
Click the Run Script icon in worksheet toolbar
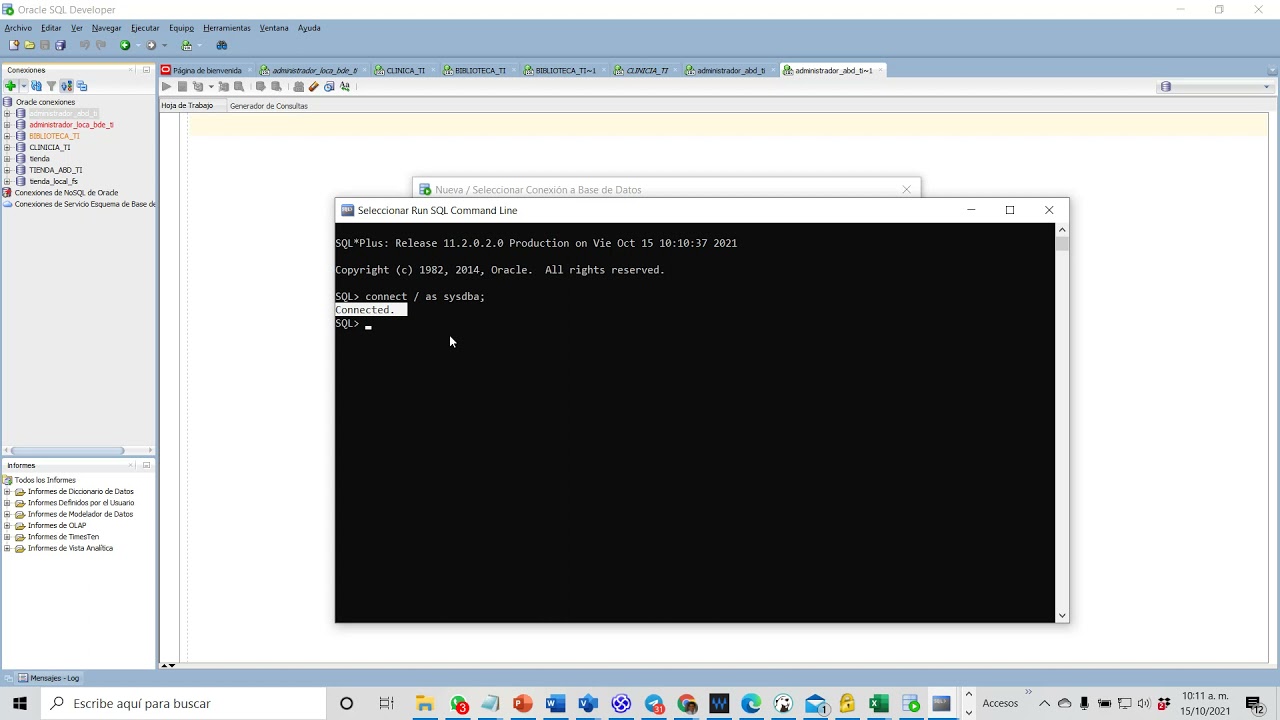(x=182, y=86)
